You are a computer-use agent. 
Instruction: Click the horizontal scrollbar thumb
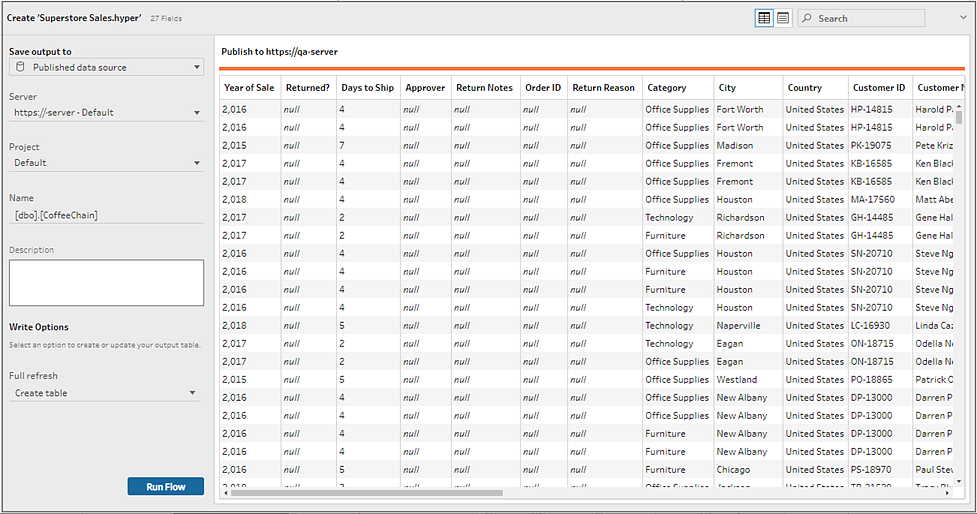pyautogui.click(x=366, y=493)
